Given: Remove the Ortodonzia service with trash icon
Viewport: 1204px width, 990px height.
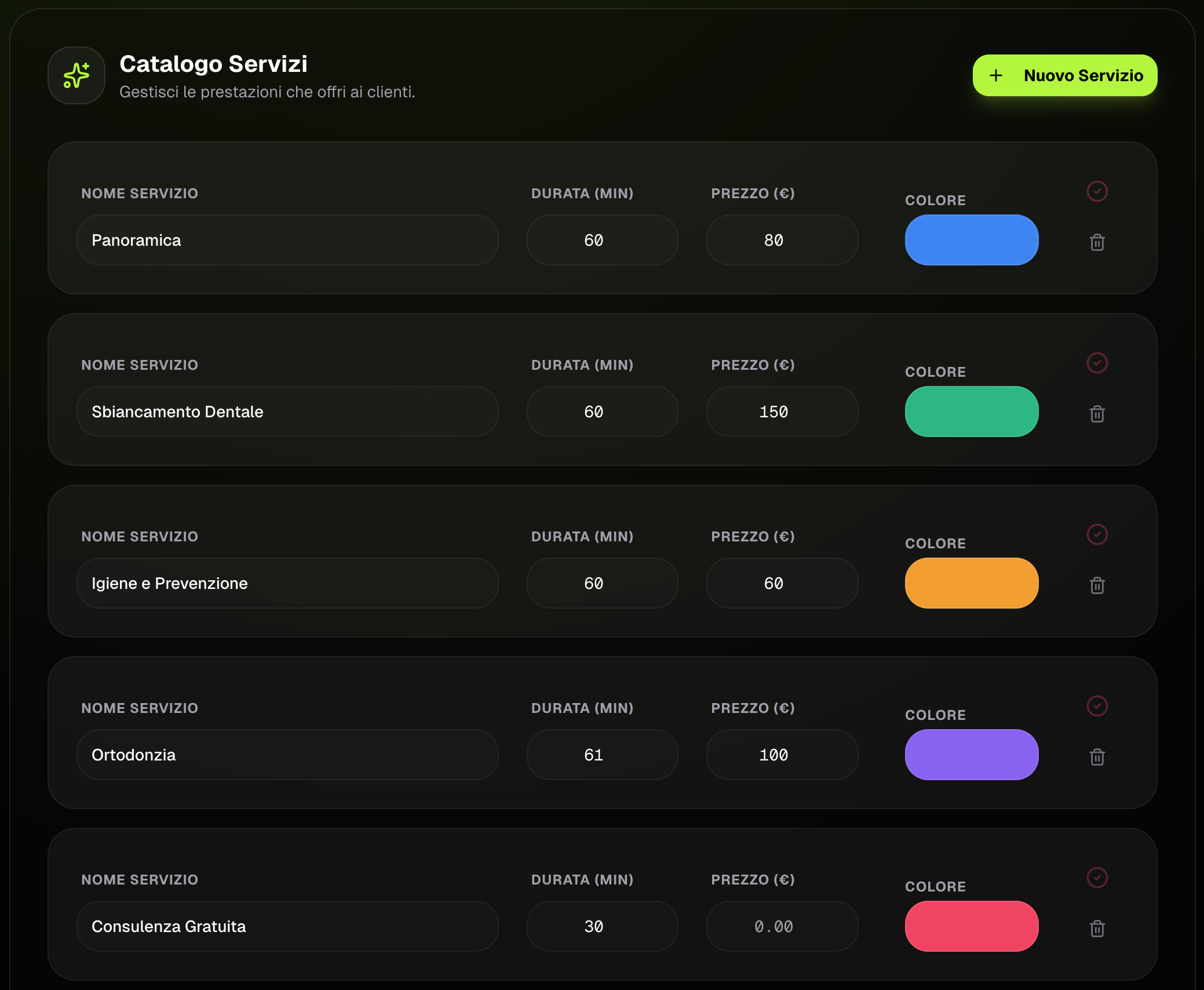Looking at the screenshot, I should (x=1097, y=757).
